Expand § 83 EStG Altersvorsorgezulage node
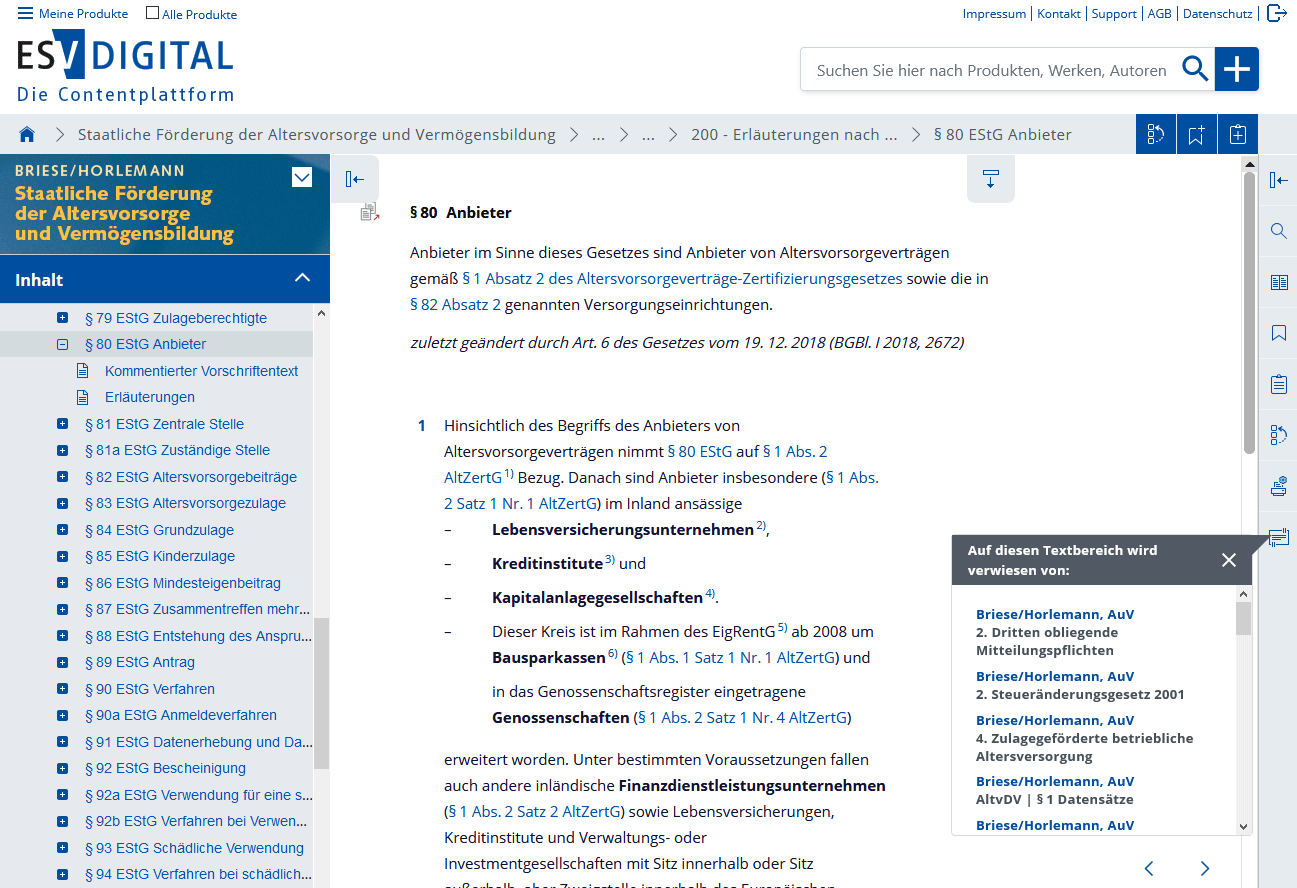 pos(62,503)
